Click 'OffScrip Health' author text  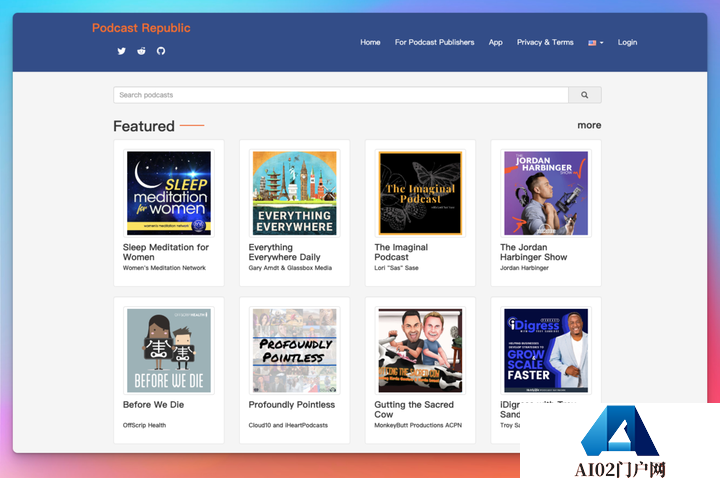(144, 425)
